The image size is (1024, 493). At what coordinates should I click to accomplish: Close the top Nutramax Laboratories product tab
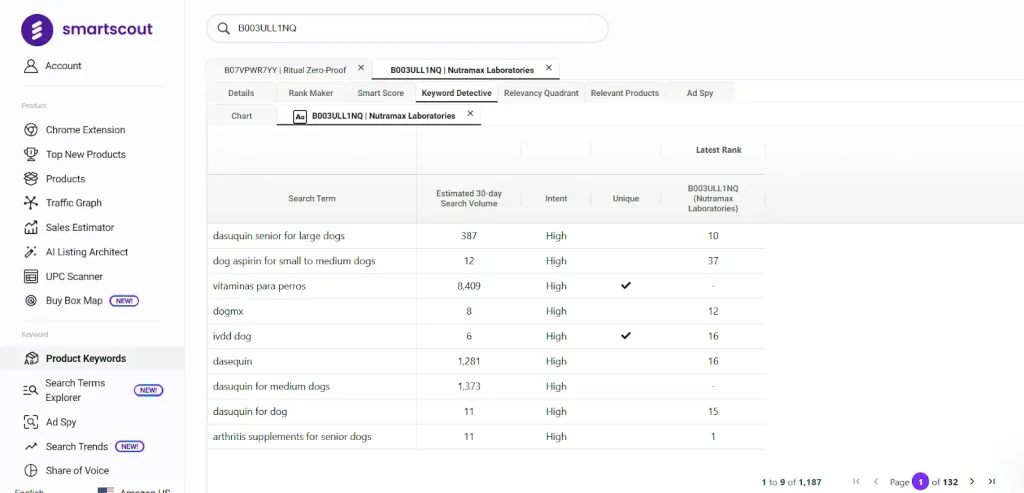(x=549, y=68)
